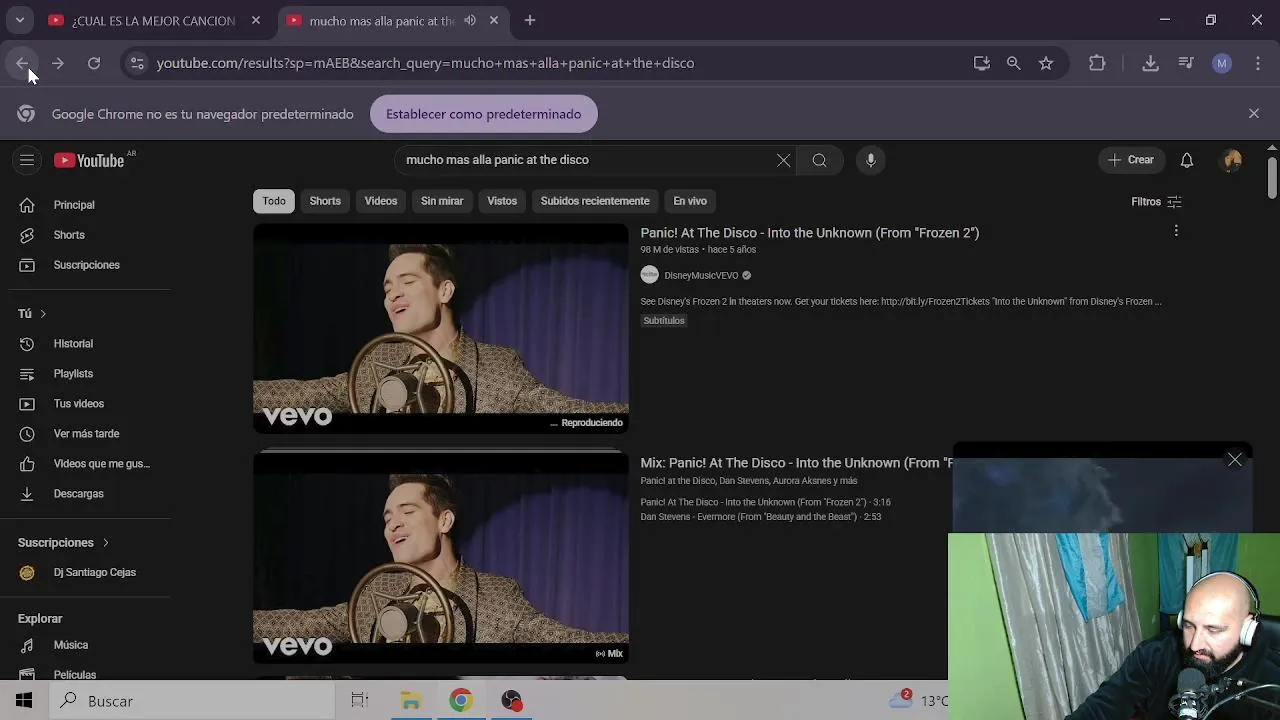Select the Todo filter chip

point(274,201)
